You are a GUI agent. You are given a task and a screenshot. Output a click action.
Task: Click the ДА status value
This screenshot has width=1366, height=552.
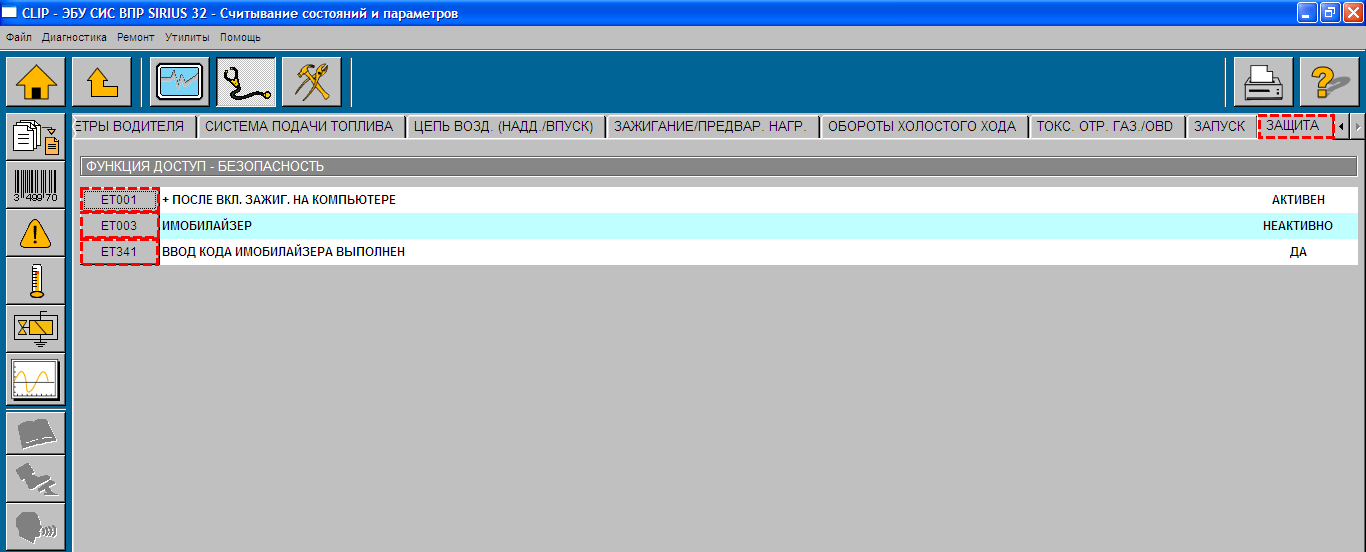1298,252
